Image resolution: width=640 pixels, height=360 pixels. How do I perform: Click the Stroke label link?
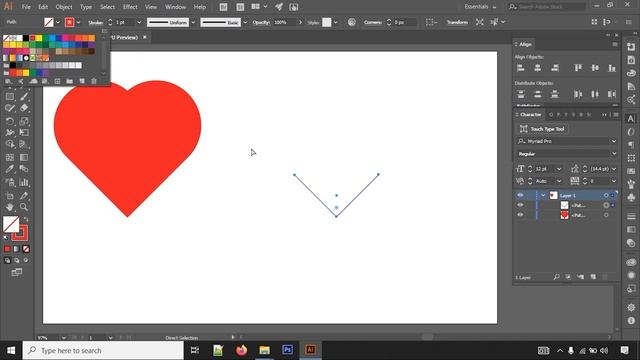96,22
